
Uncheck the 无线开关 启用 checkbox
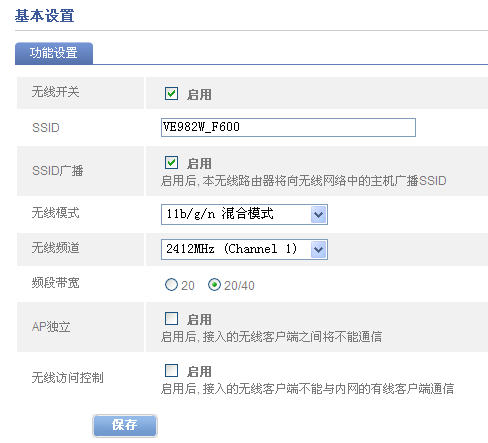[x=171, y=94]
